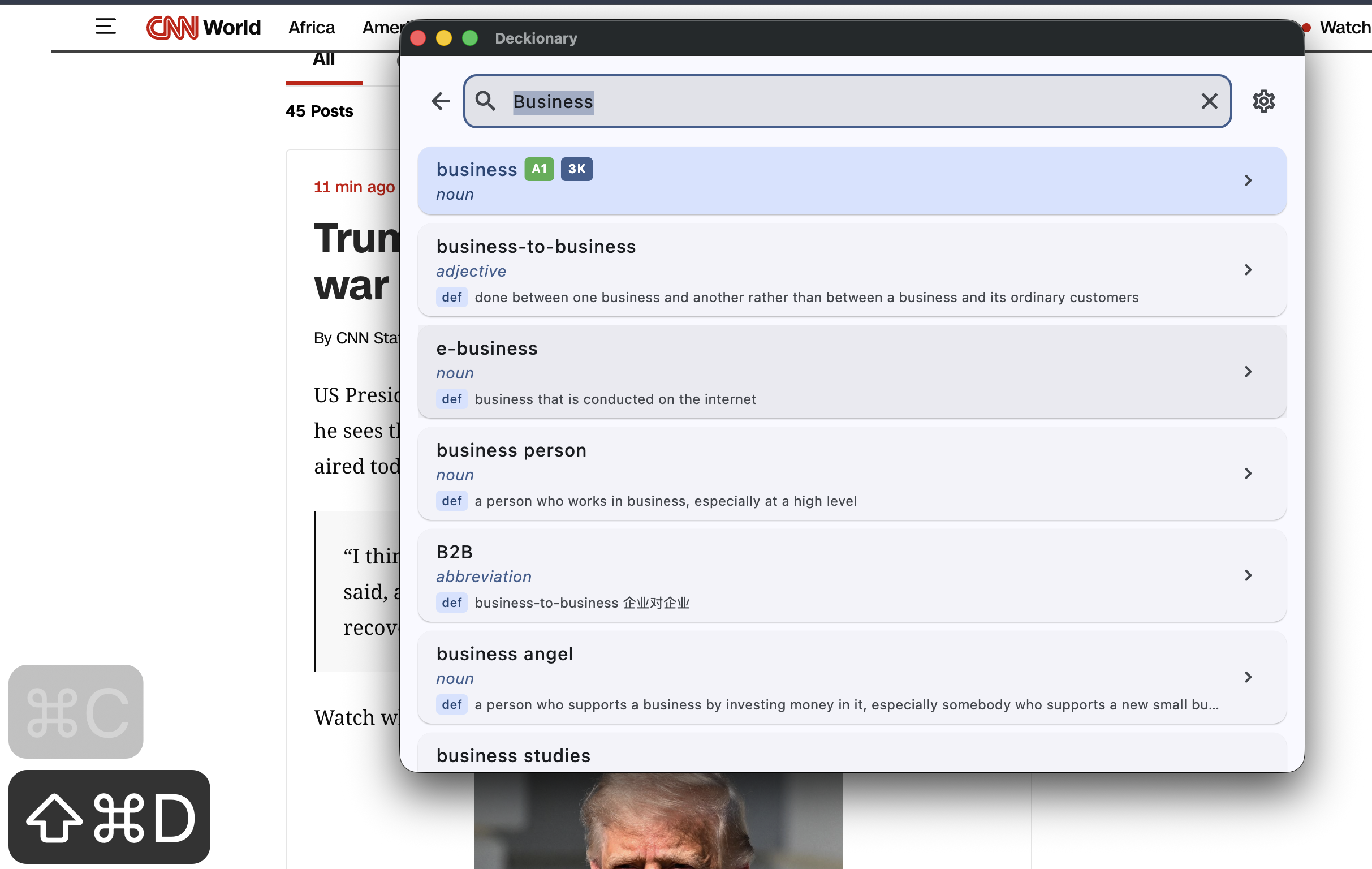Select the B2B headword

pyautogui.click(x=454, y=552)
